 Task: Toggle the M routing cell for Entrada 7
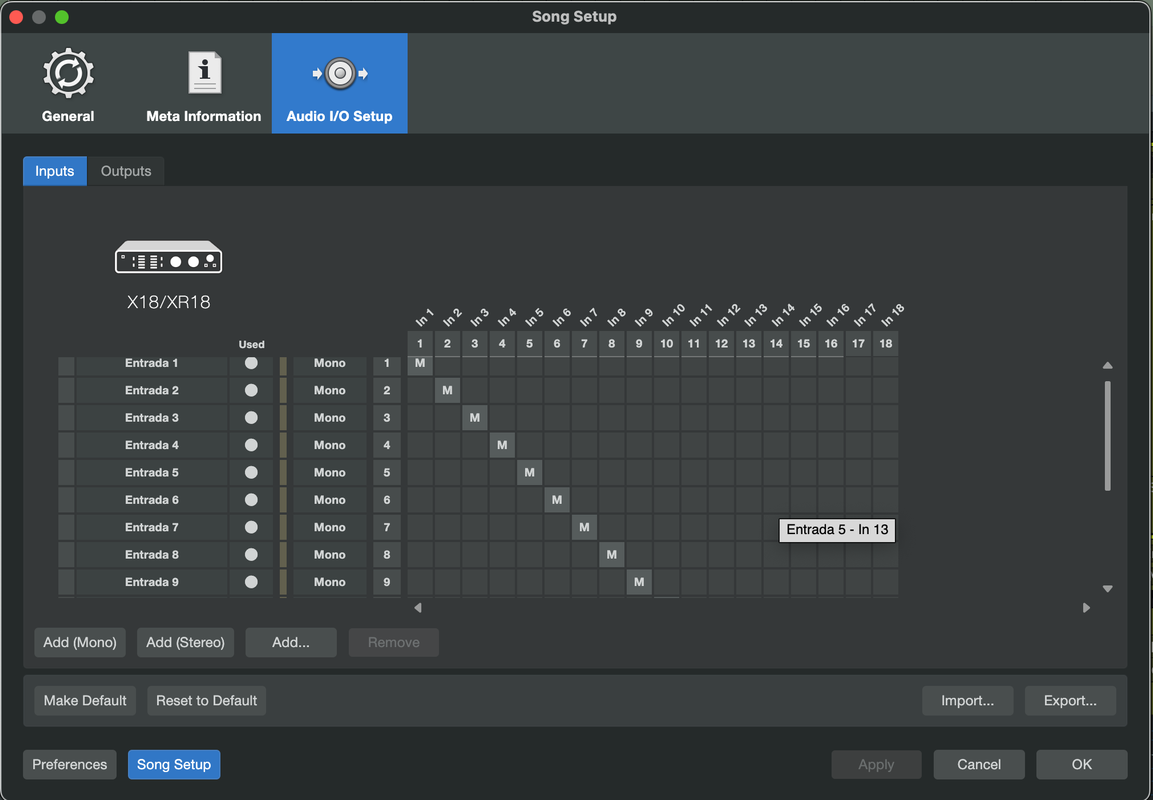coord(584,527)
